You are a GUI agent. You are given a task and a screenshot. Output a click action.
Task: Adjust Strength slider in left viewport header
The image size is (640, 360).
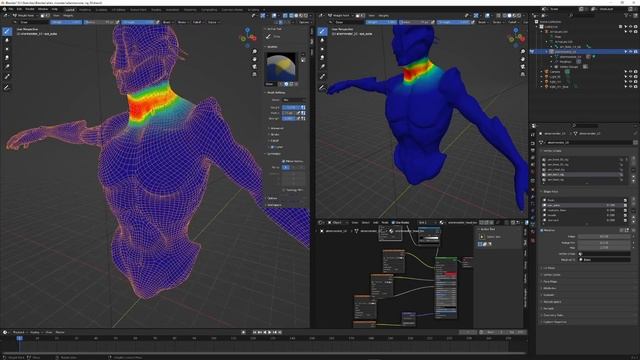click(x=137, y=22)
